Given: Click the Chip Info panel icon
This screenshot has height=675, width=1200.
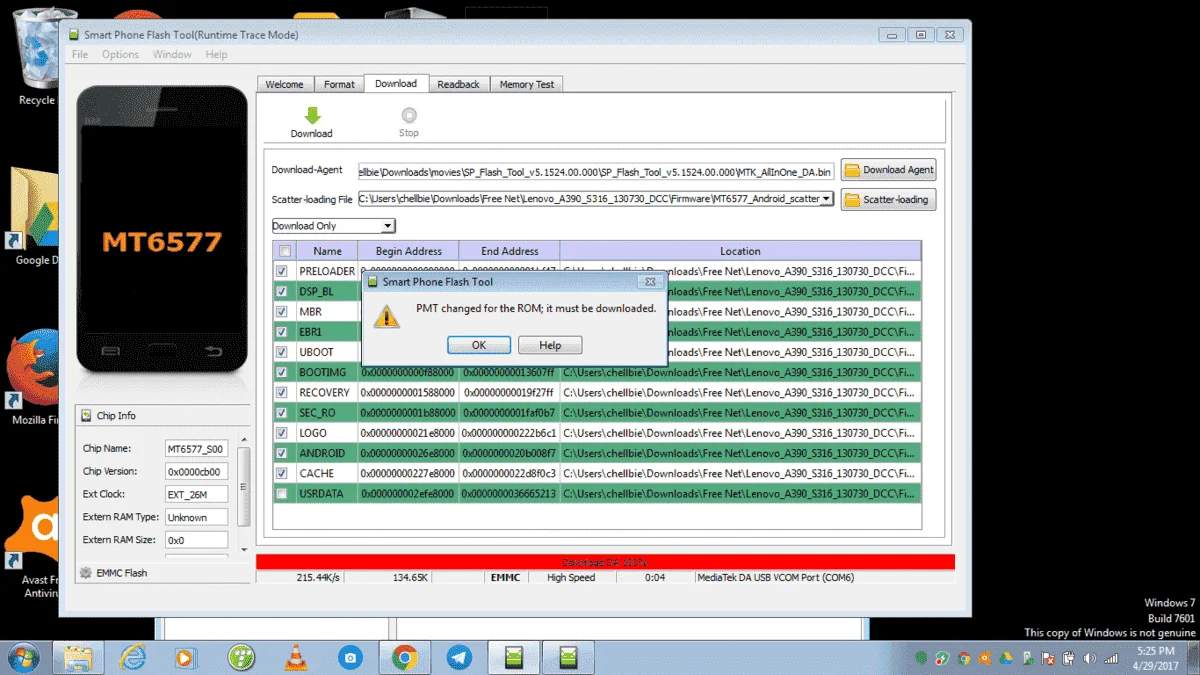Looking at the screenshot, I should click(85, 415).
